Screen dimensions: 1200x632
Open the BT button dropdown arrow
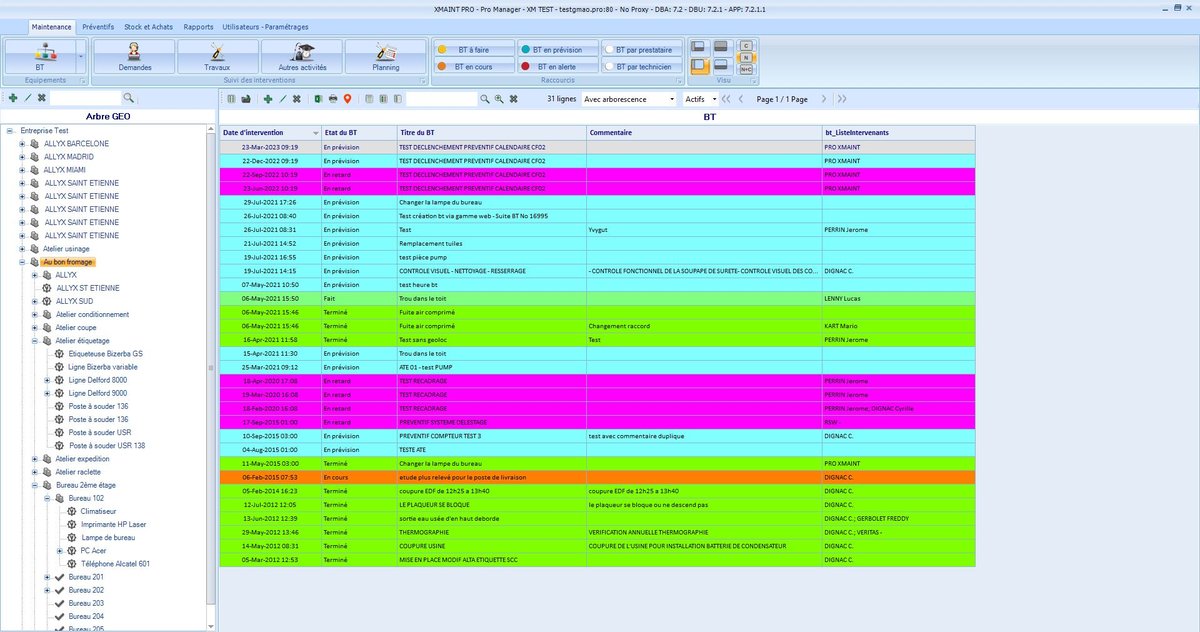tap(81, 56)
